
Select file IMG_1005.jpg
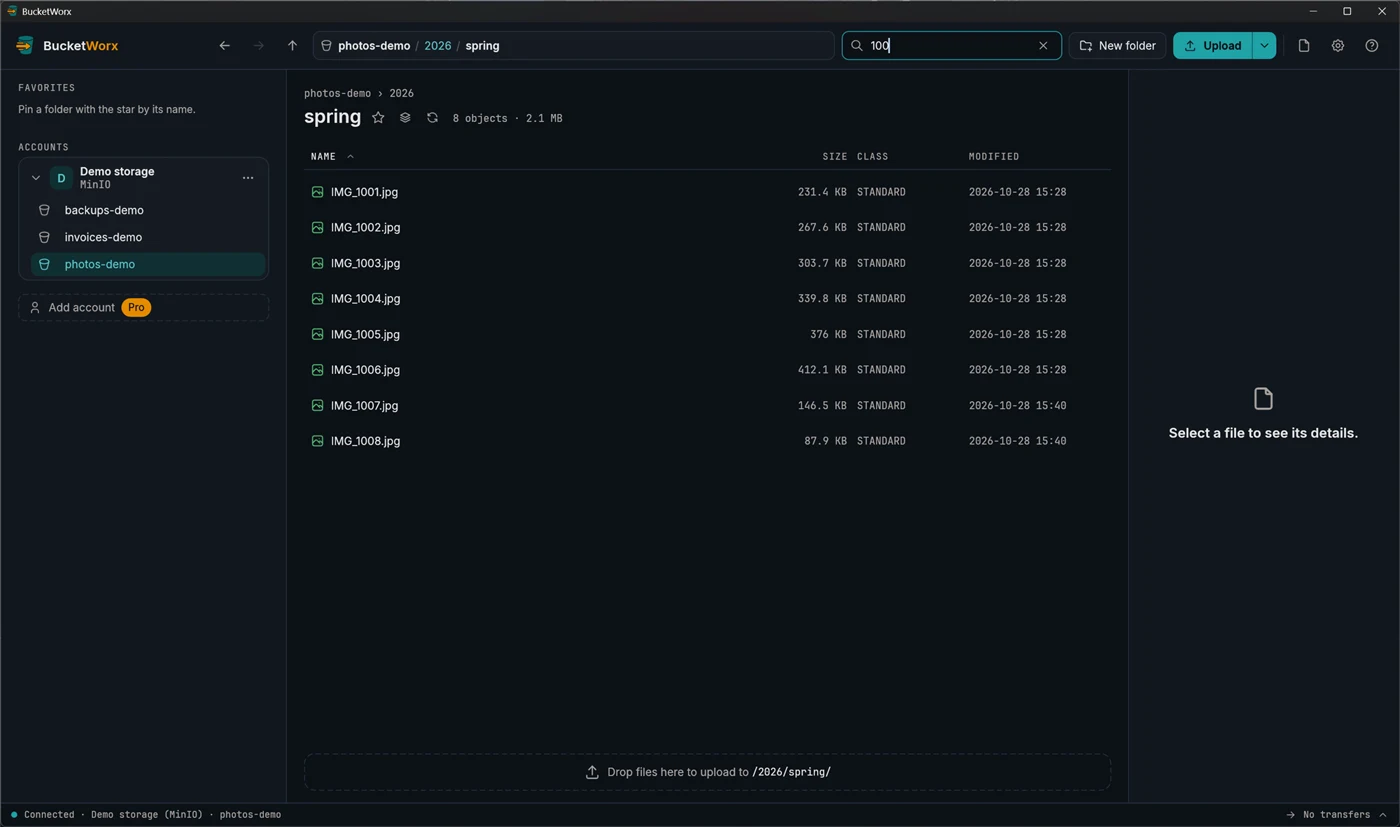707,334
